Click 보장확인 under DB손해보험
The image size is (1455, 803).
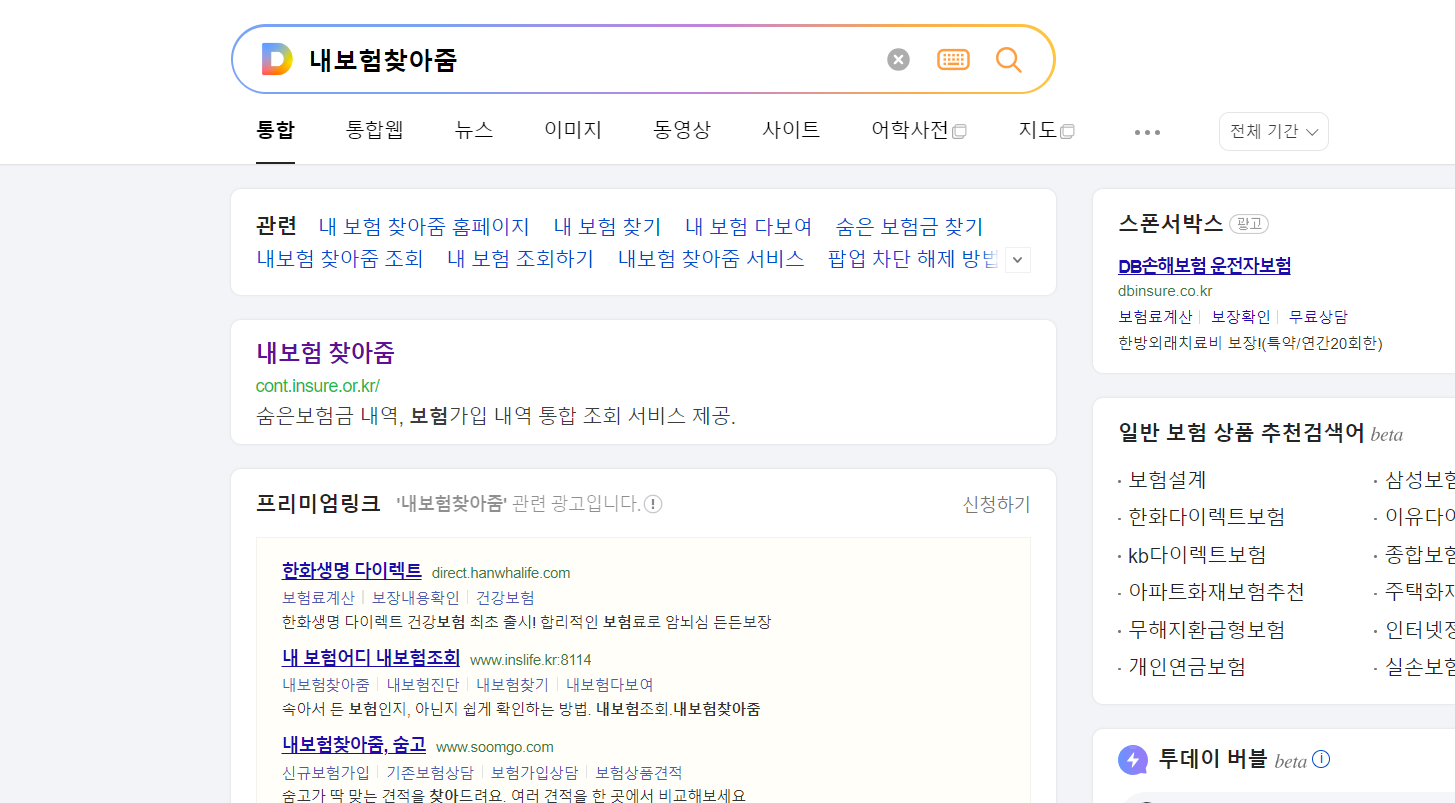click(x=1241, y=317)
